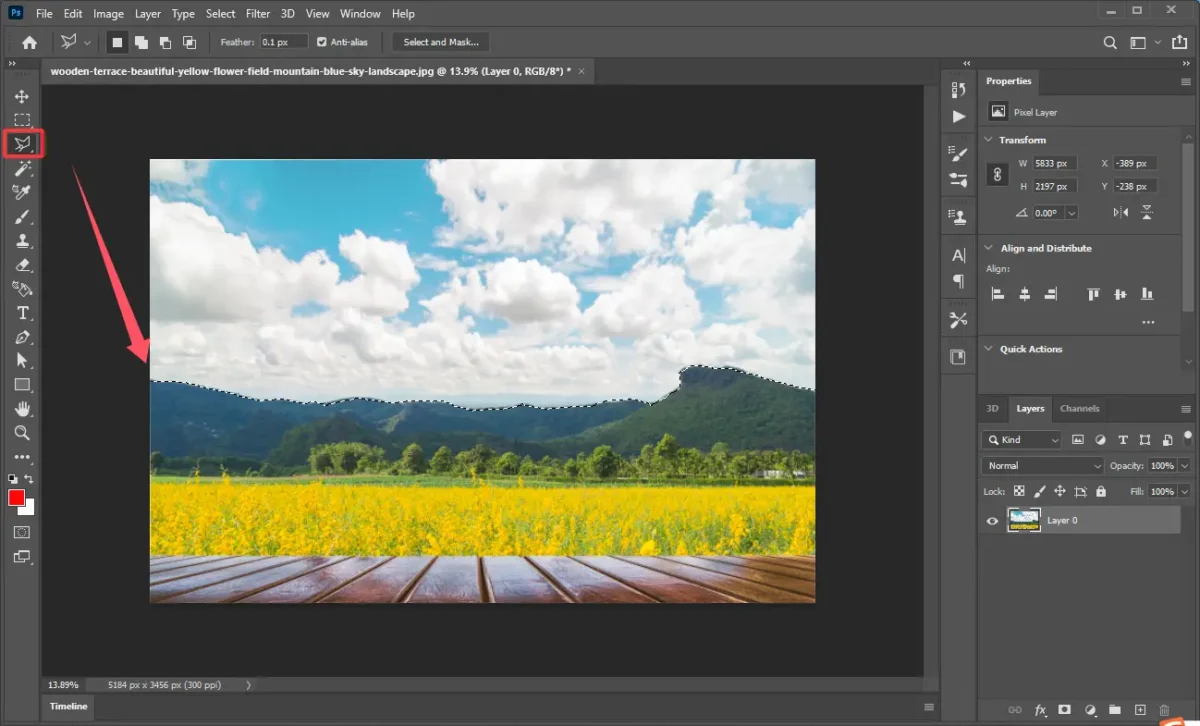Open the Window menu
This screenshot has height=726, width=1200.
coord(360,14)
